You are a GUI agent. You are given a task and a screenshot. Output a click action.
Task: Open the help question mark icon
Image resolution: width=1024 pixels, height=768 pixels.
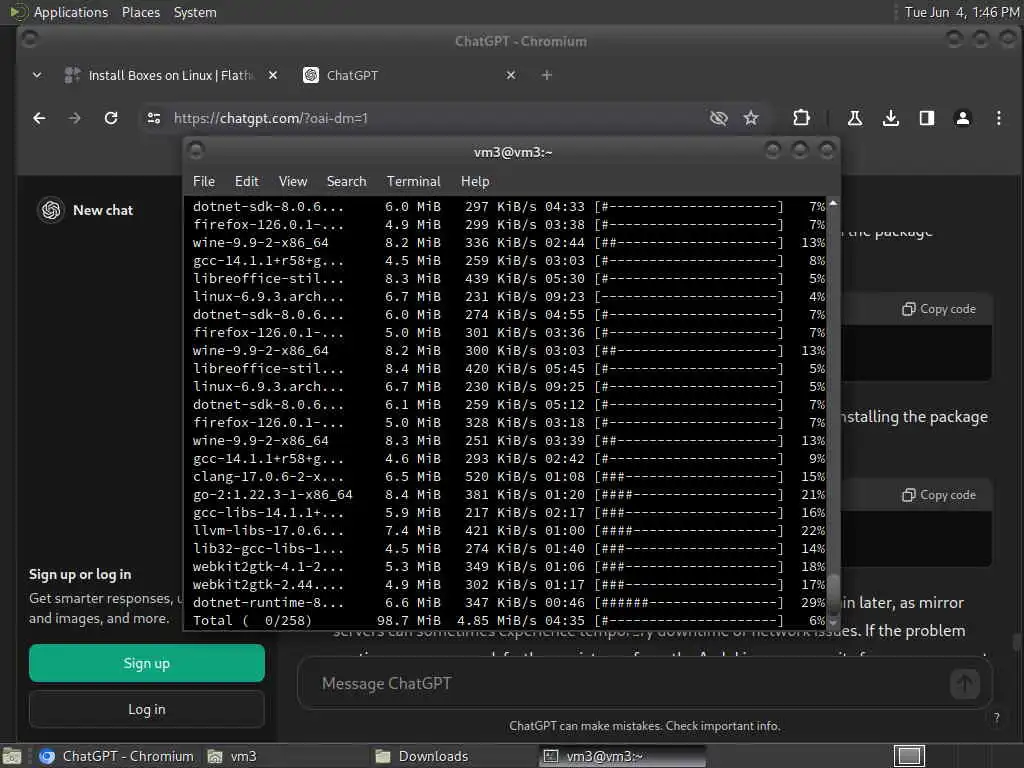point(997,718)
